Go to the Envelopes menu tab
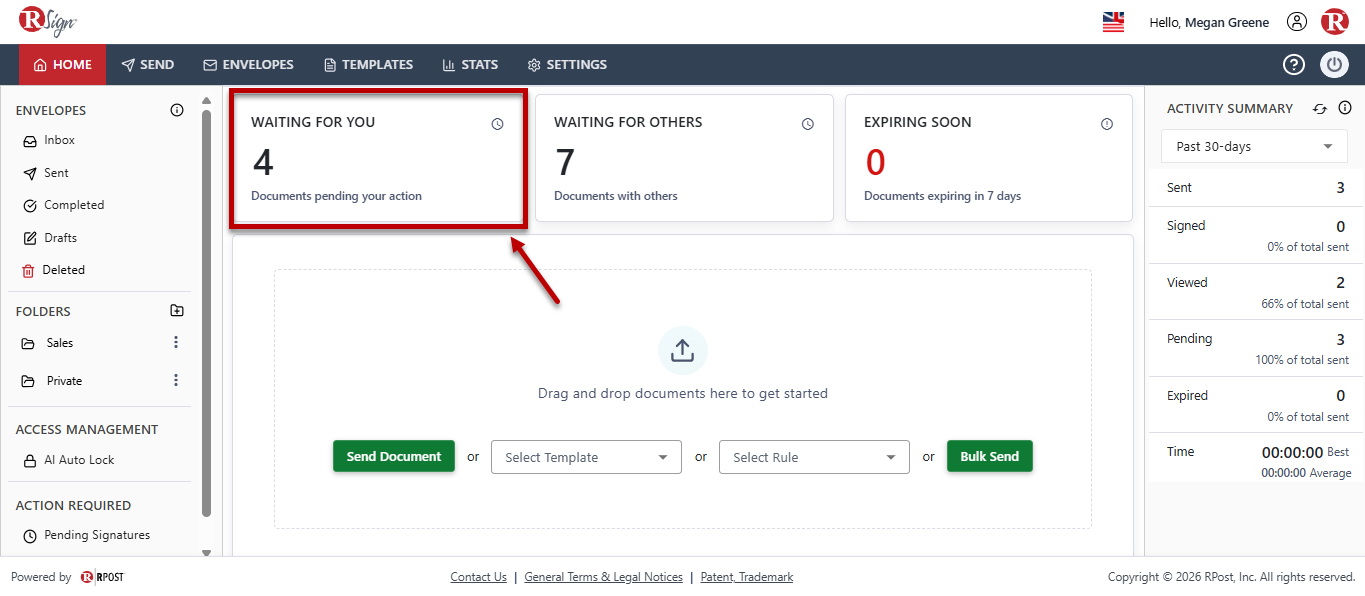1365x596 pixels. tap(248, 65)
